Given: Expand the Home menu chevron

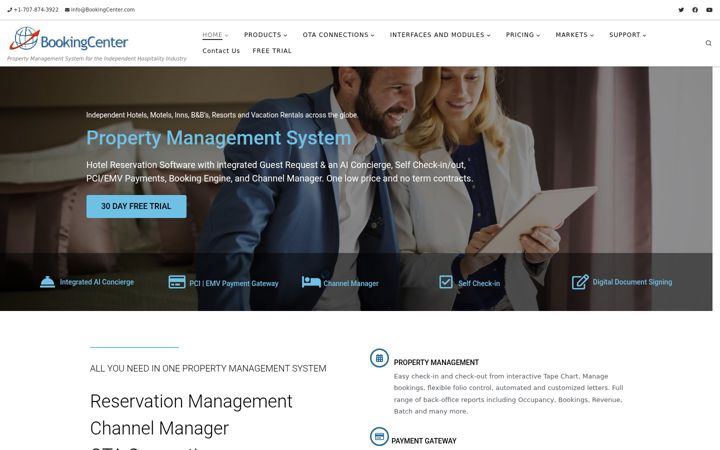Looking at the screenshot, I should [x=226, y=35].
